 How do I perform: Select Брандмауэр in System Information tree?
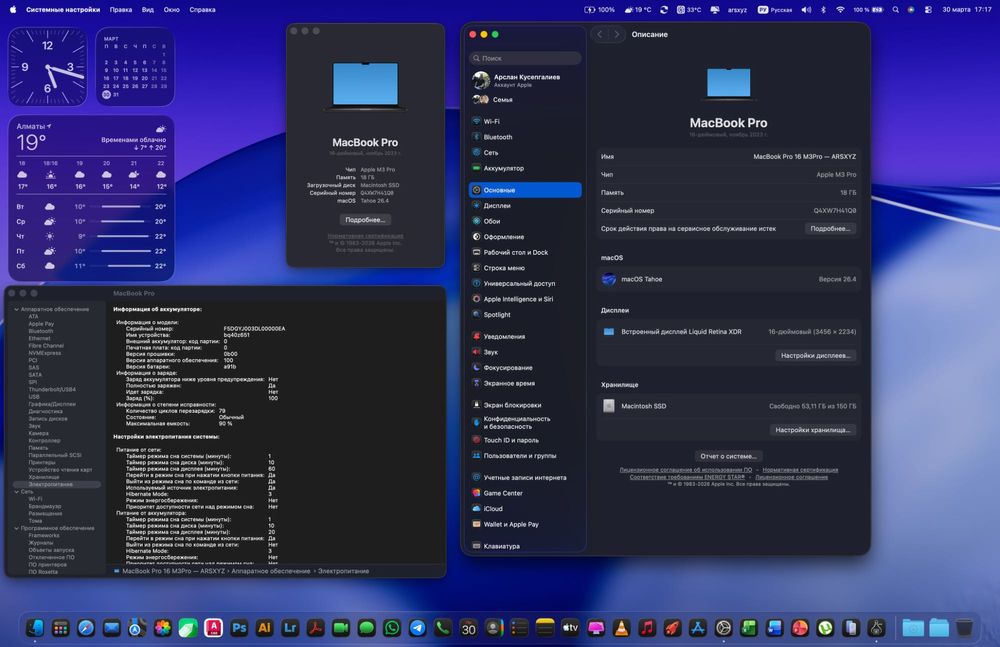click(45, 507)
